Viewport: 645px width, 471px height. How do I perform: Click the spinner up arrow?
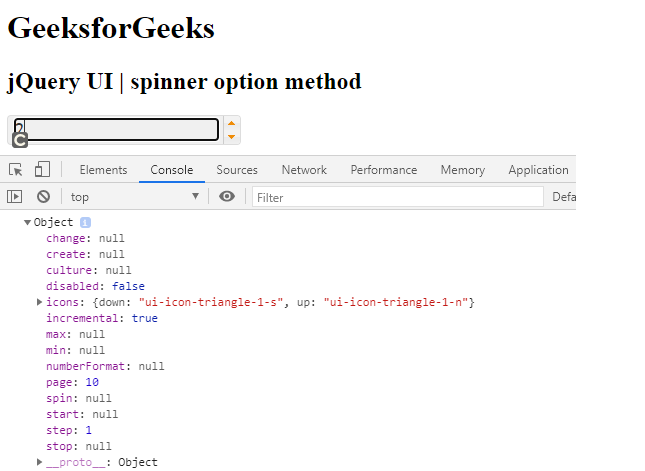(x=232, y=123)
